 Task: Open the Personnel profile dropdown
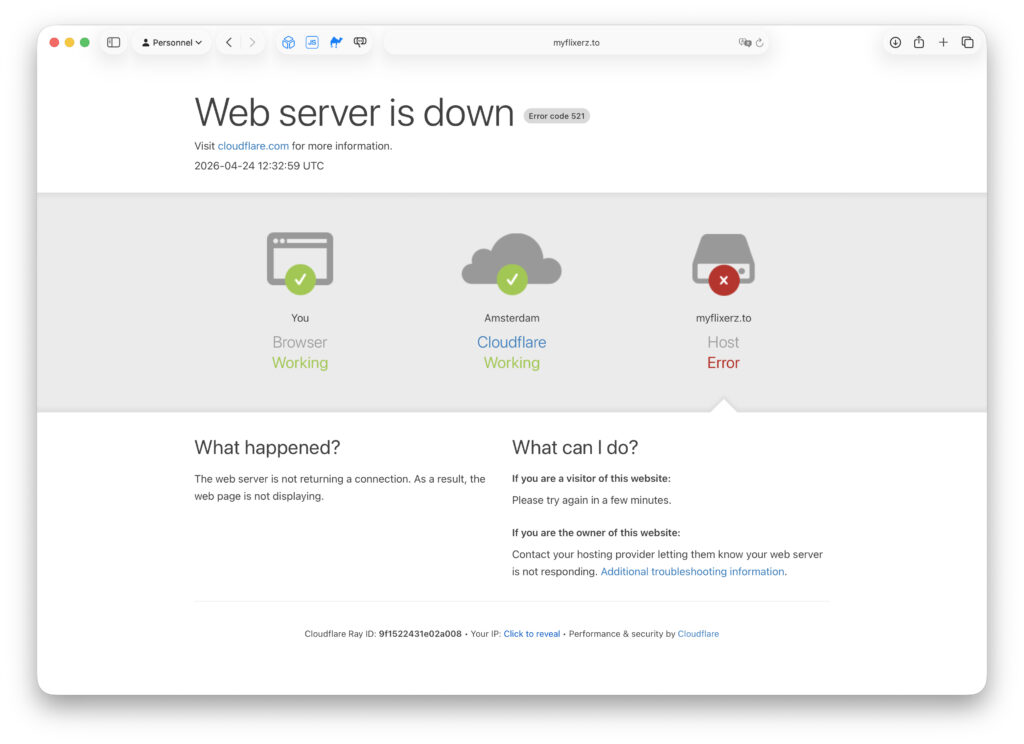pyautogui.click(x=172, y=42)
